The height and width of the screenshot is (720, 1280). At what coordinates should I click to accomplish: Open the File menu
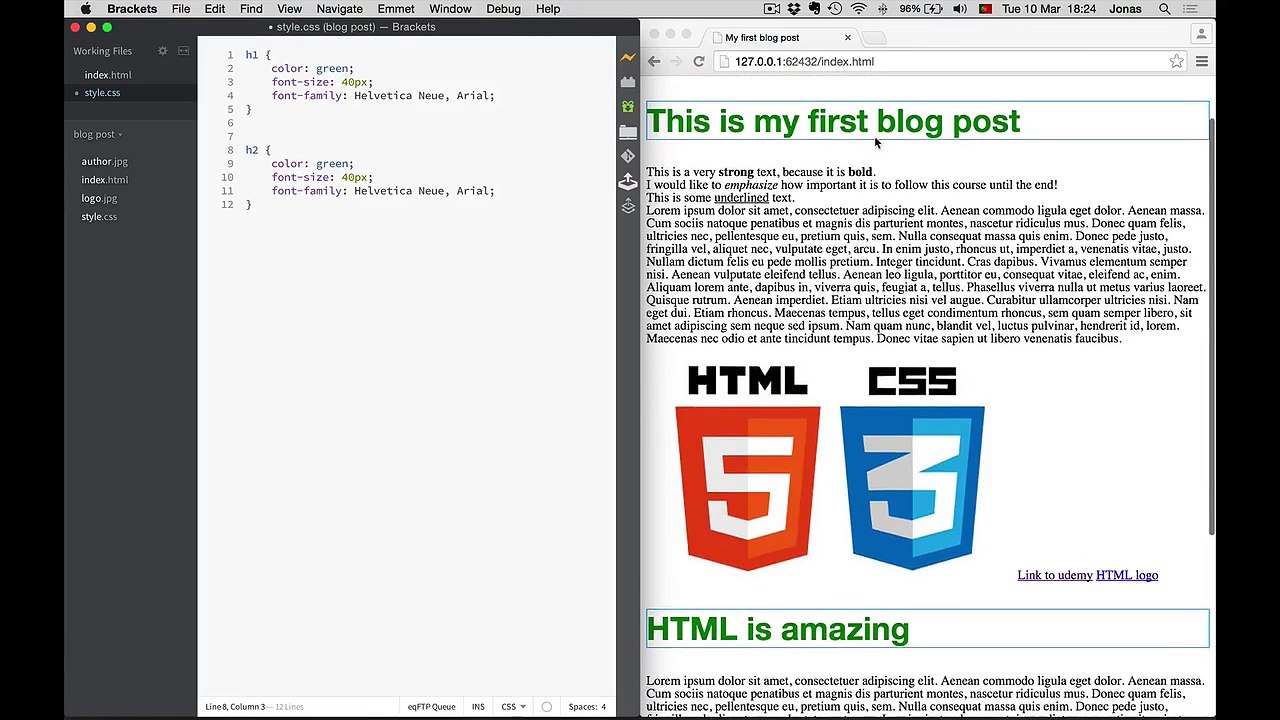coord(181,9)
